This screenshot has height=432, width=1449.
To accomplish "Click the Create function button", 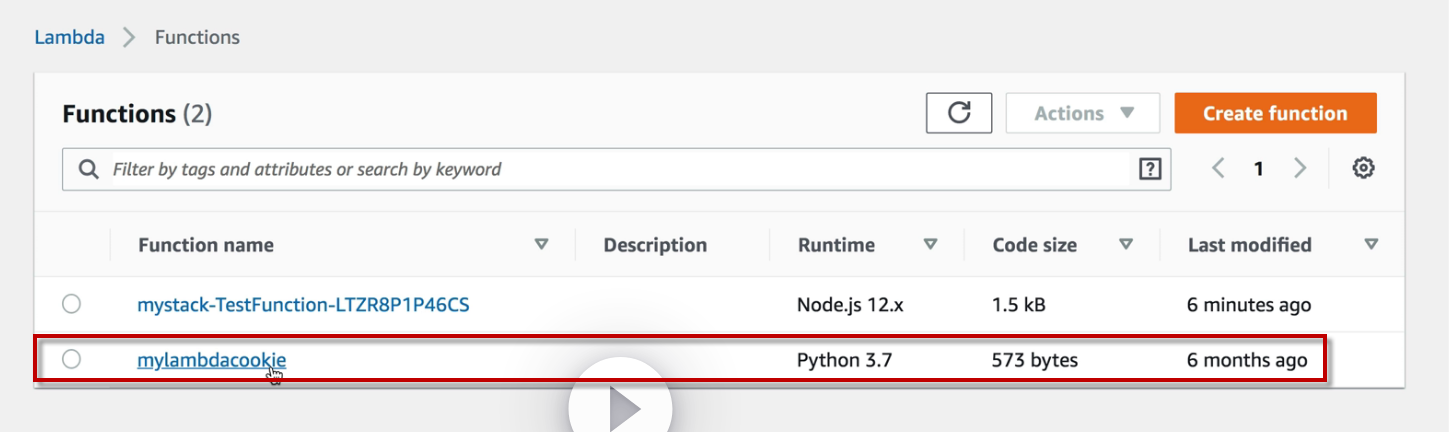I will coord(1275,113).
